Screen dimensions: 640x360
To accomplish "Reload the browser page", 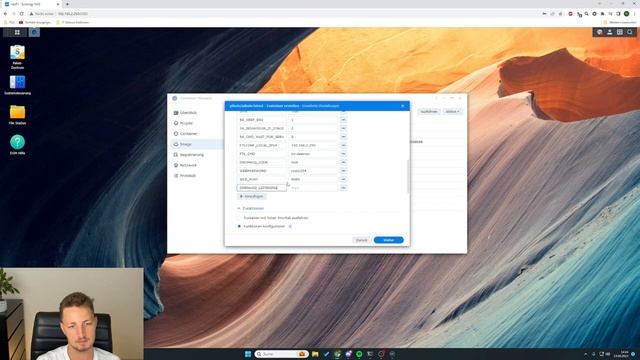I will [21, 13].
